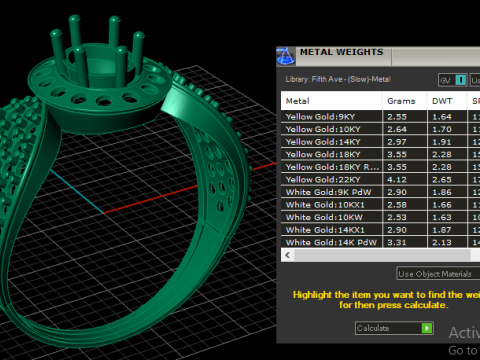Click the table's horizontal scrollbar track

pos(382,255)
